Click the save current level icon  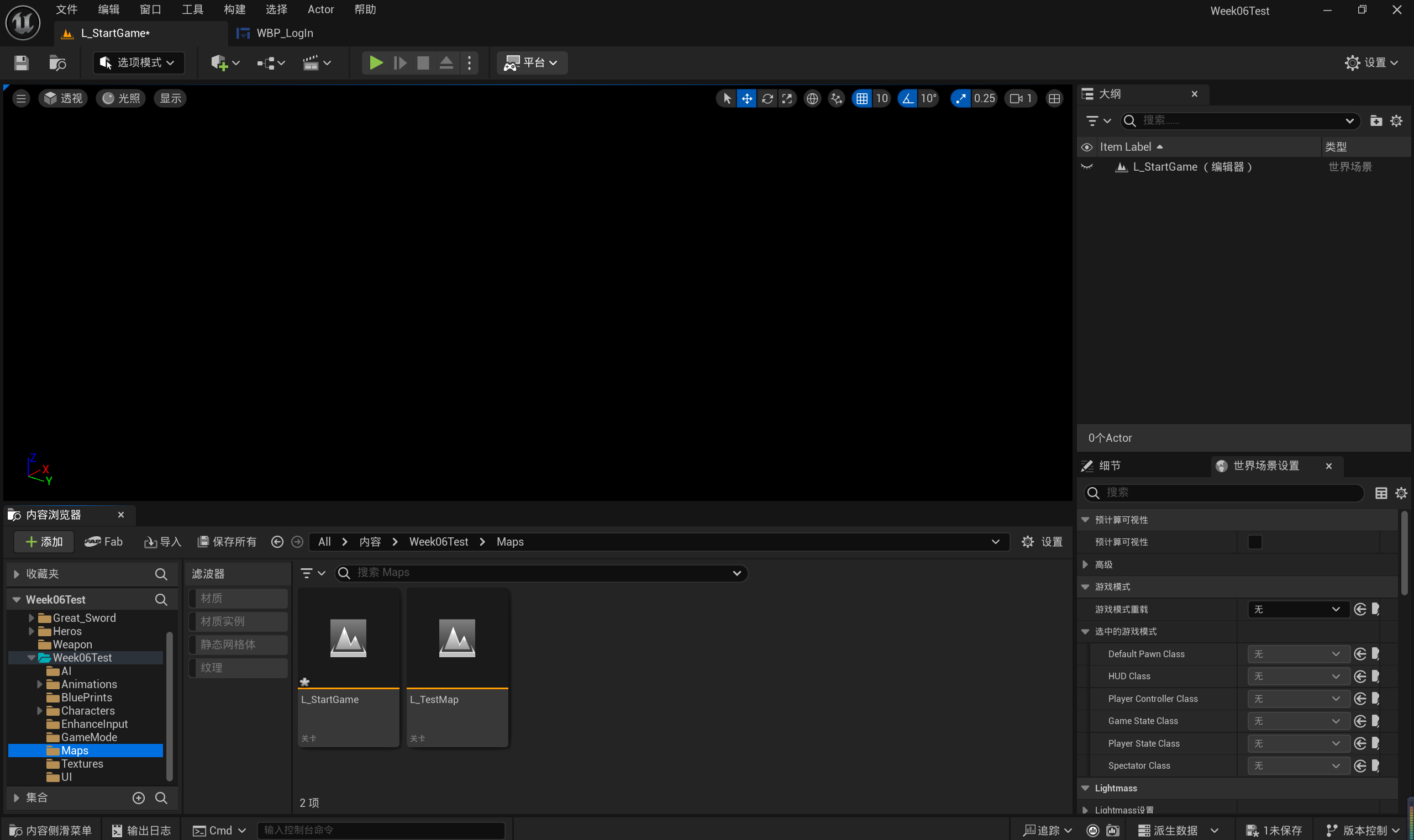point(21,62)
